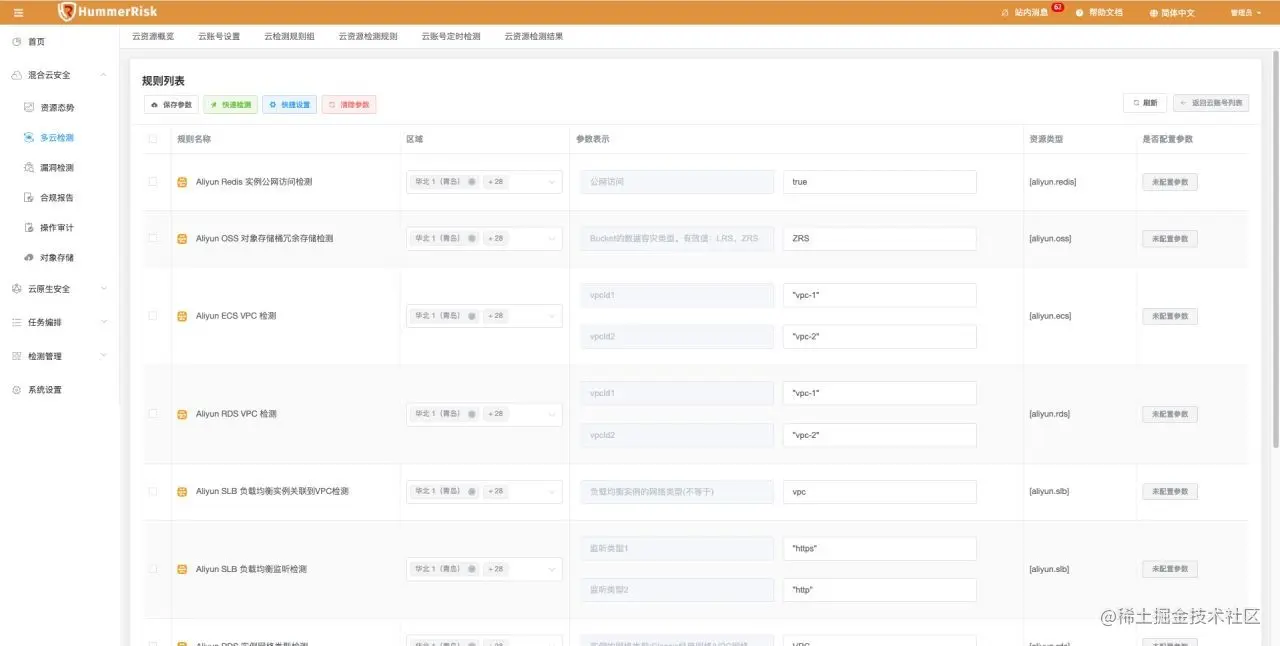Expand the 检测管理 sidebar group
Screen dimensions: 1280x646
click(x=103, y=356)
